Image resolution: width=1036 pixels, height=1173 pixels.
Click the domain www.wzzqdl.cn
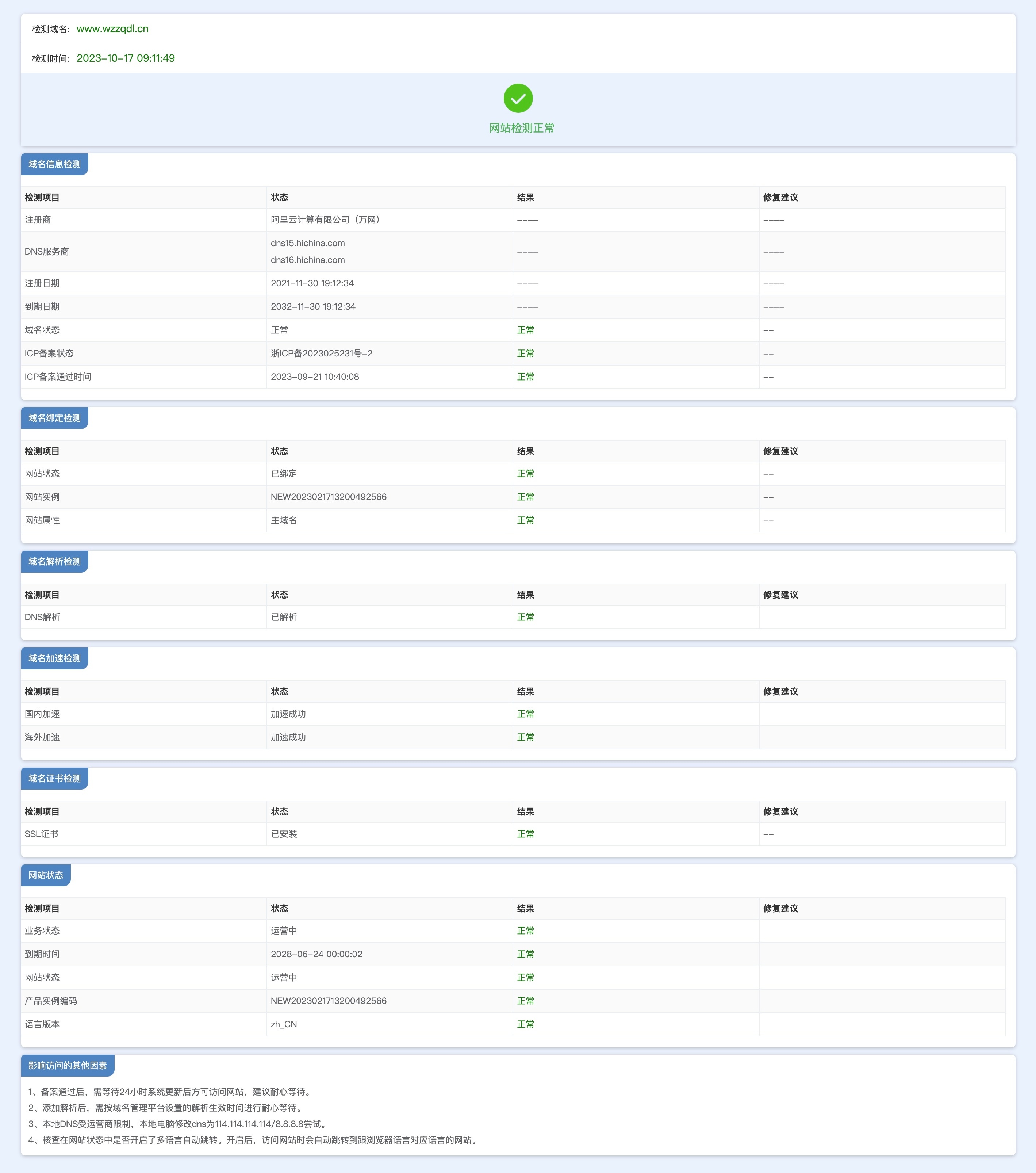point(112,29)
